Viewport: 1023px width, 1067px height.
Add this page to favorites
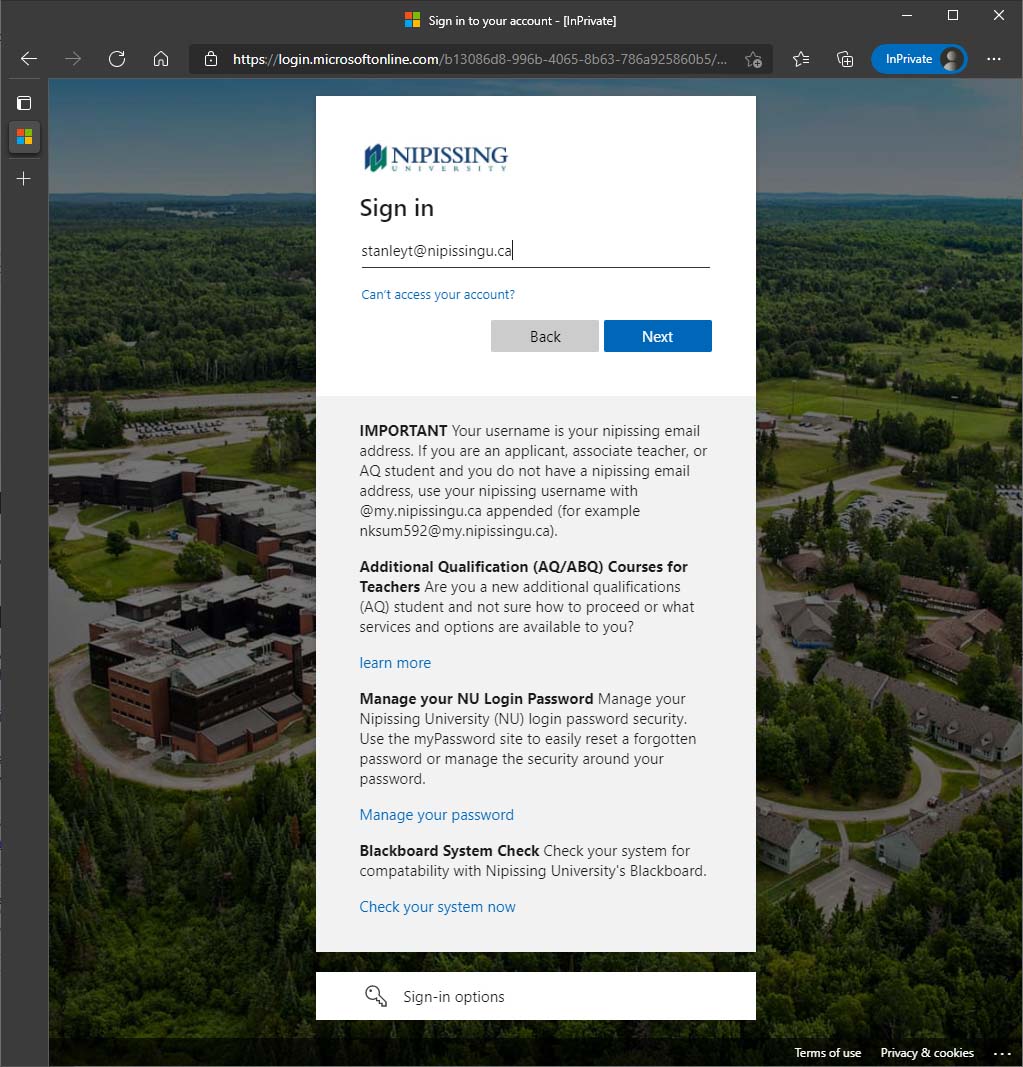754,60
